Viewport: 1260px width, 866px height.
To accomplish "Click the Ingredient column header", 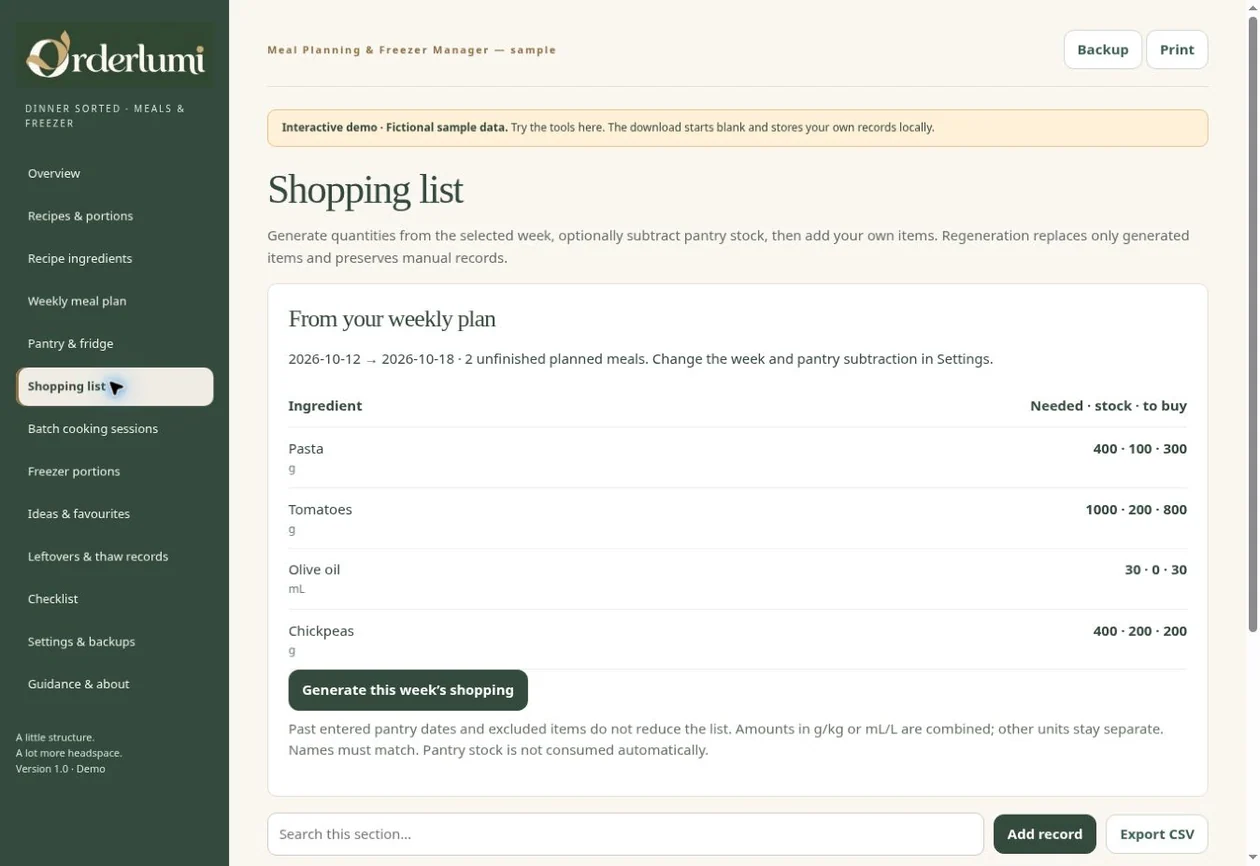I will coord(325,406).
